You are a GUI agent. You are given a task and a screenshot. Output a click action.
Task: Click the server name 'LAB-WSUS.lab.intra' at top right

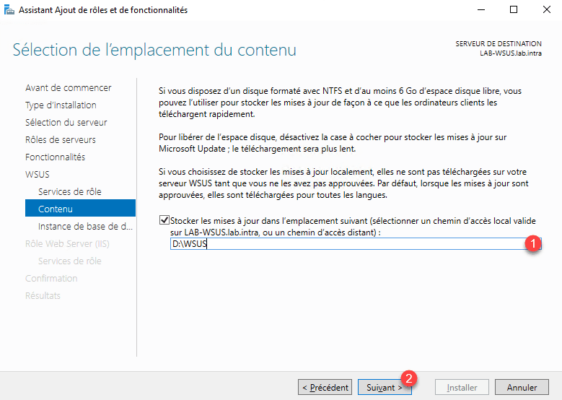click(510, 53)
